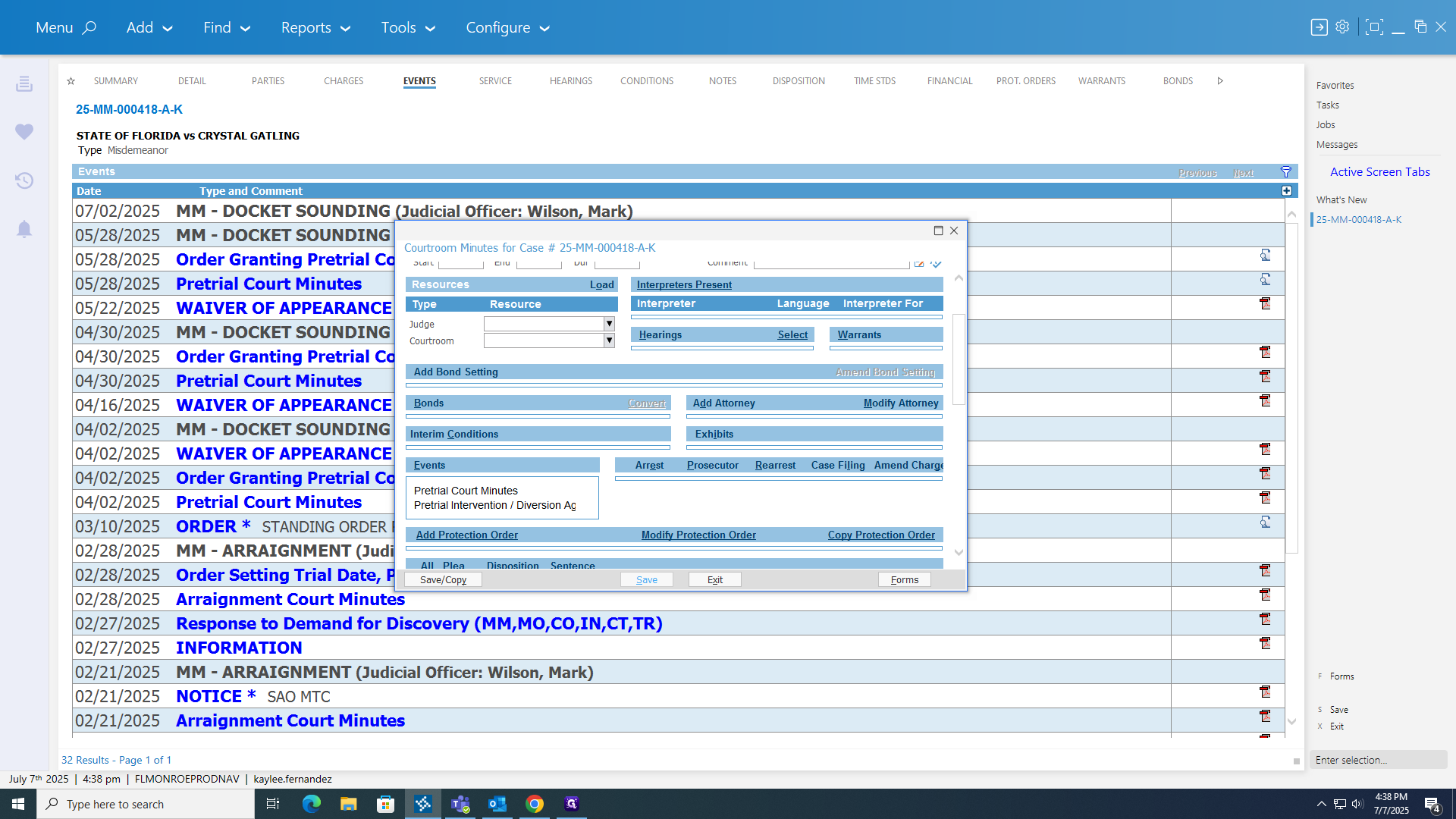Open document icon for 03/10/2025 ORDER row
Viewport: 1456px width, 819px height.
(1265, 522)
